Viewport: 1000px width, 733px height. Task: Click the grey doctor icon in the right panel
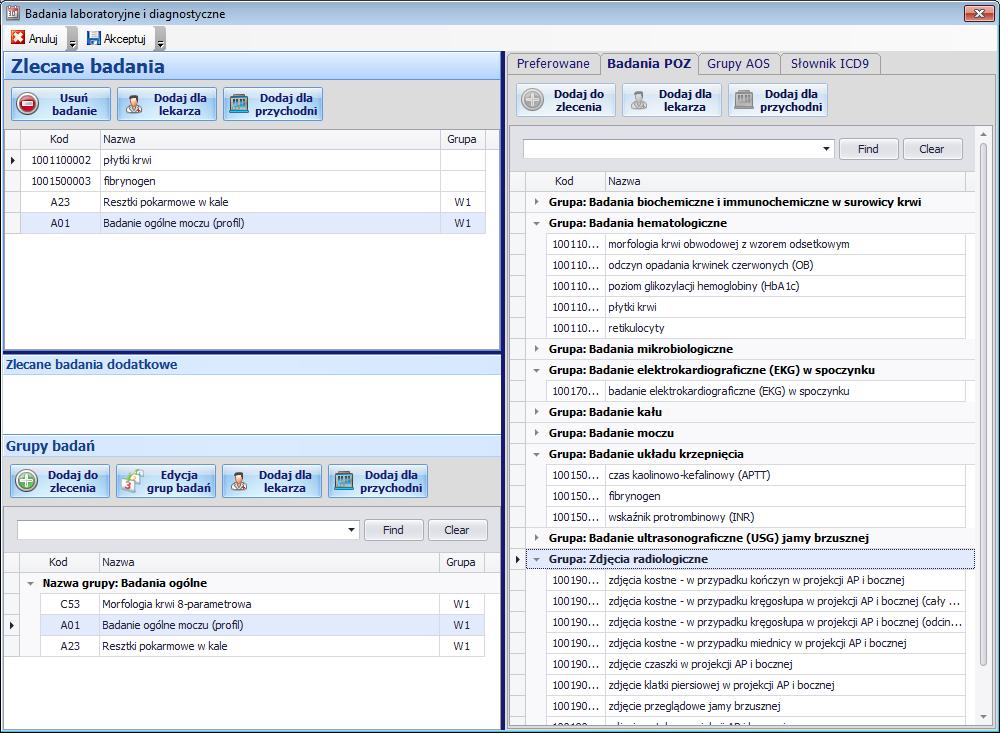[x=639, y=100]
